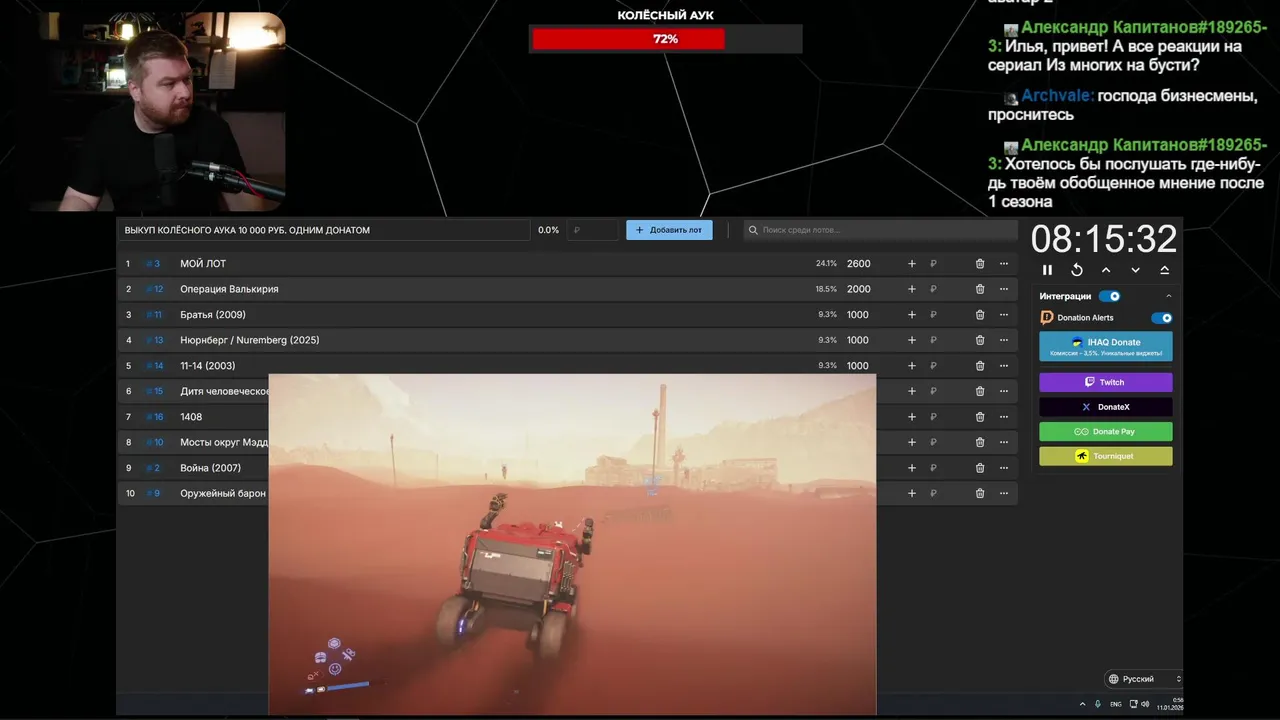Delete Братья (2009) with trash icon
The width and height of the screenshot is (1280, 720).
(x=980, y=315)
